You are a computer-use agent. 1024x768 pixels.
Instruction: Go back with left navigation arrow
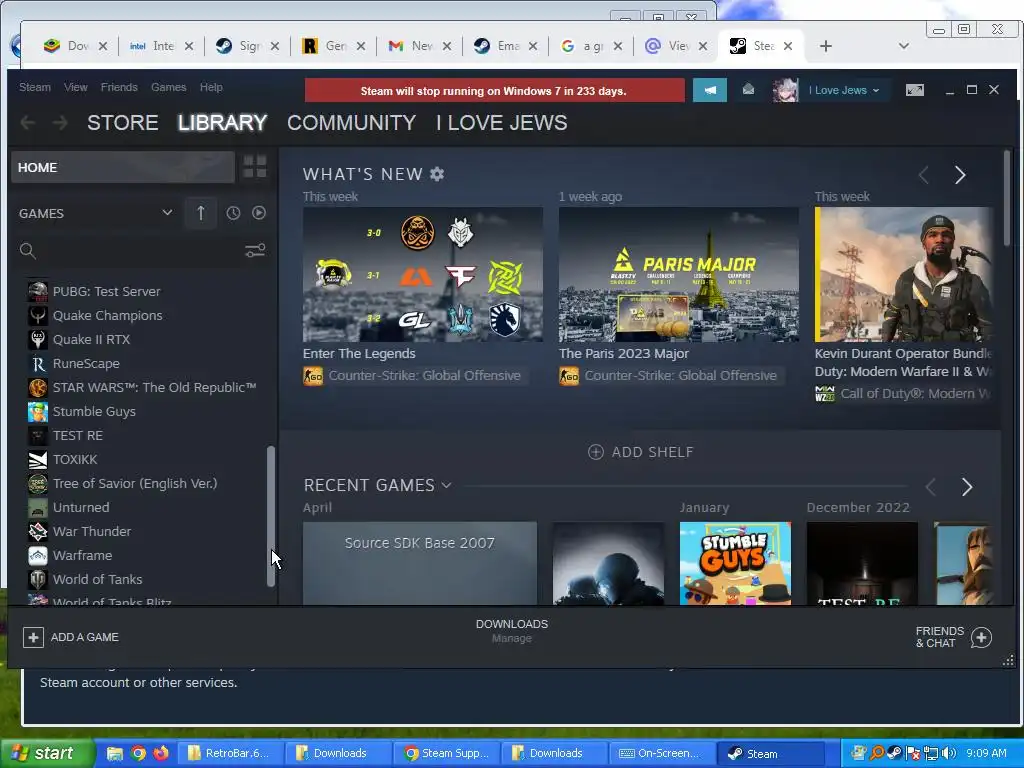(x=27, y=123)
